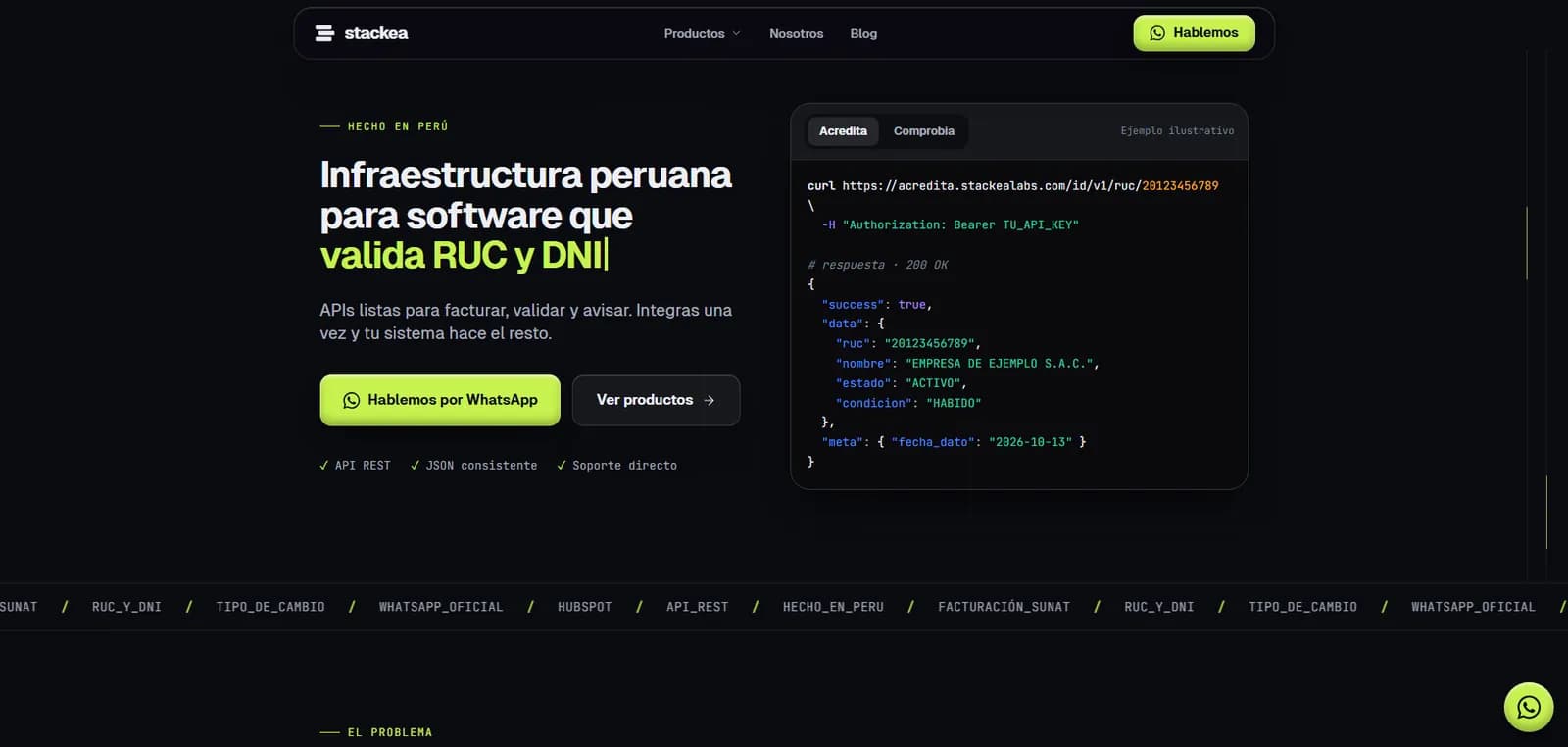Select the Acredita tab
The image size is (1568, 747).
pos(843,131)
